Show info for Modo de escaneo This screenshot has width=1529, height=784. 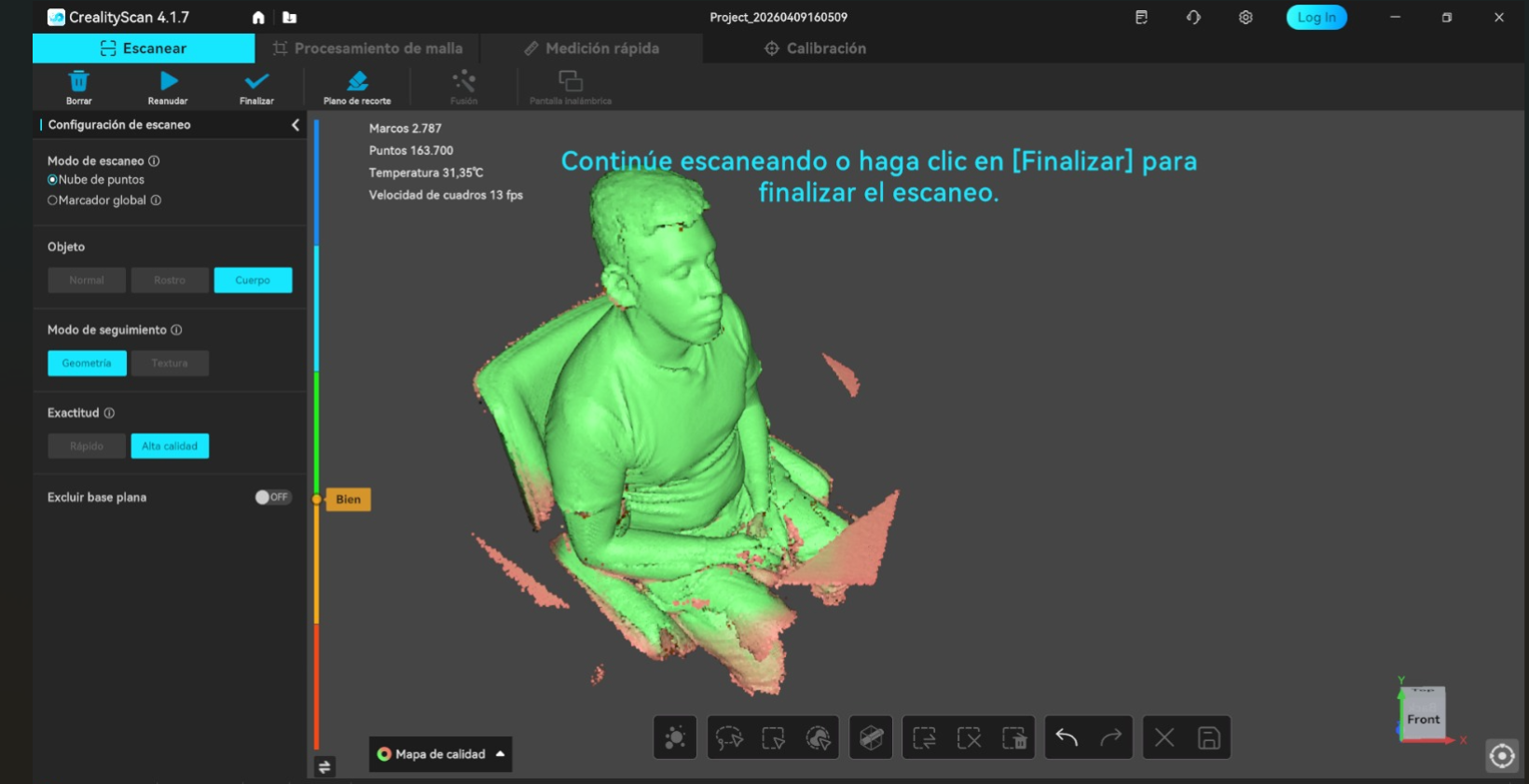(154, 161)
